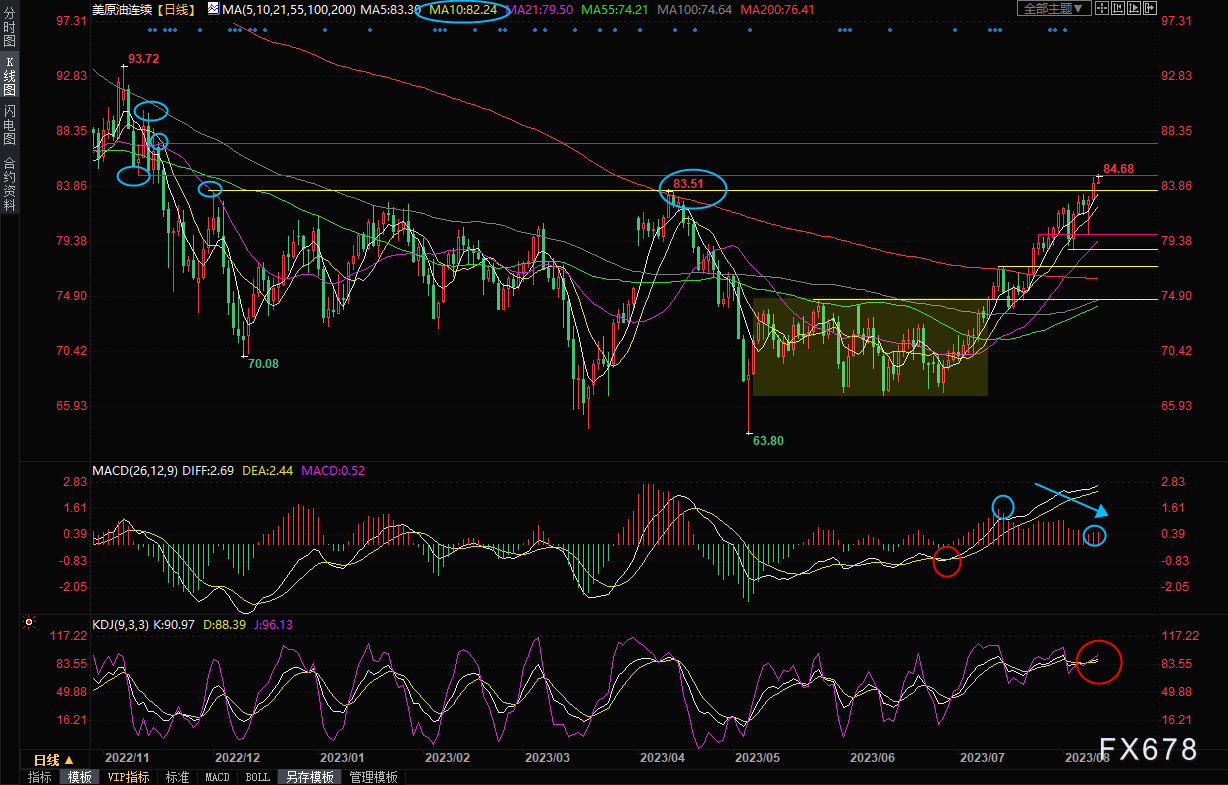Click the 2023/04 date axis label
The image size is (1228, 785).
tap(662, 759)
